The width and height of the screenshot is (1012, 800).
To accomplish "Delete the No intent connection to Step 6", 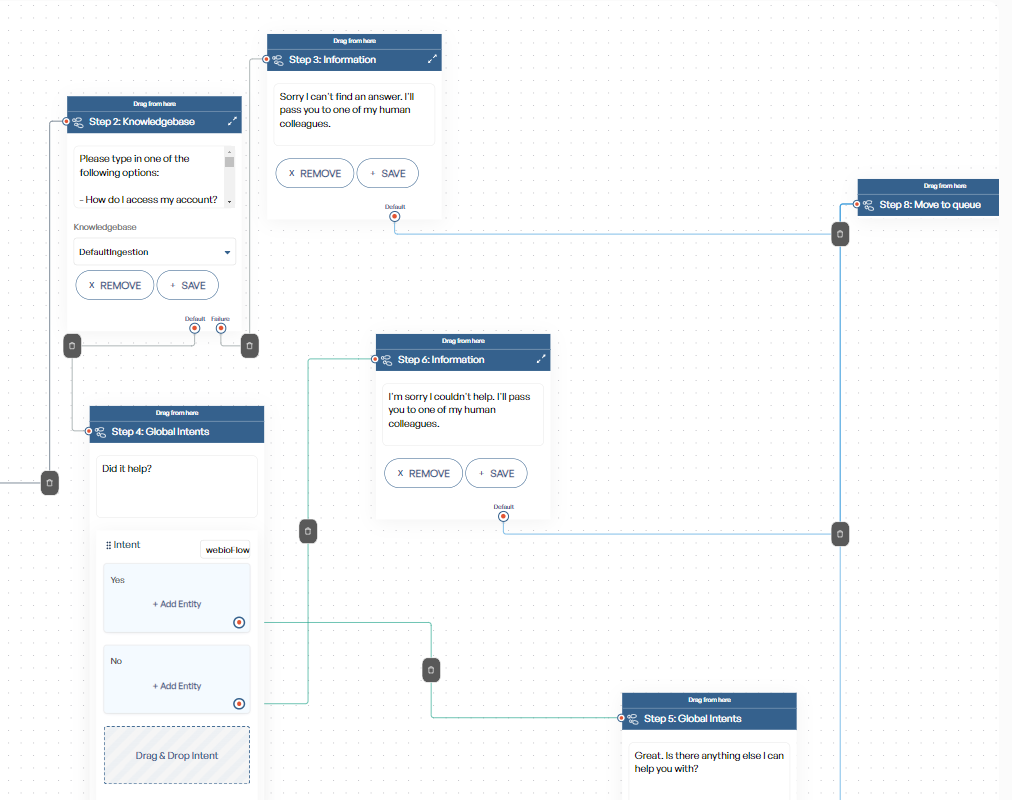I will click(308, 532).
